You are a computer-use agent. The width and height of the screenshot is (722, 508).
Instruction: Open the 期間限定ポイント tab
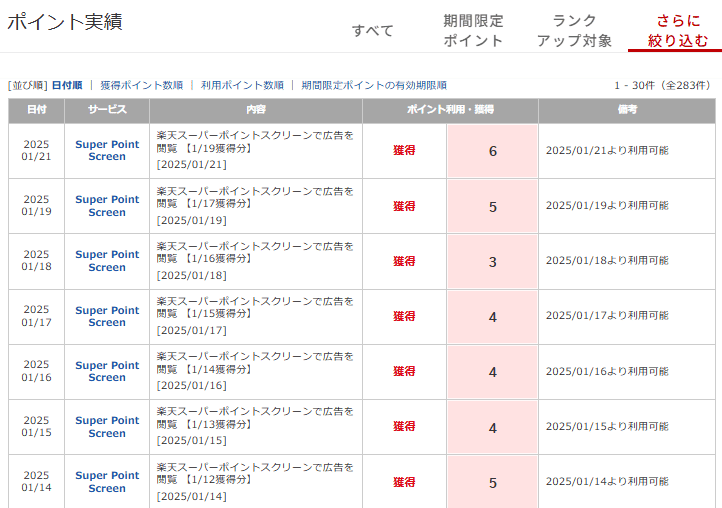[x=473, y=30]
